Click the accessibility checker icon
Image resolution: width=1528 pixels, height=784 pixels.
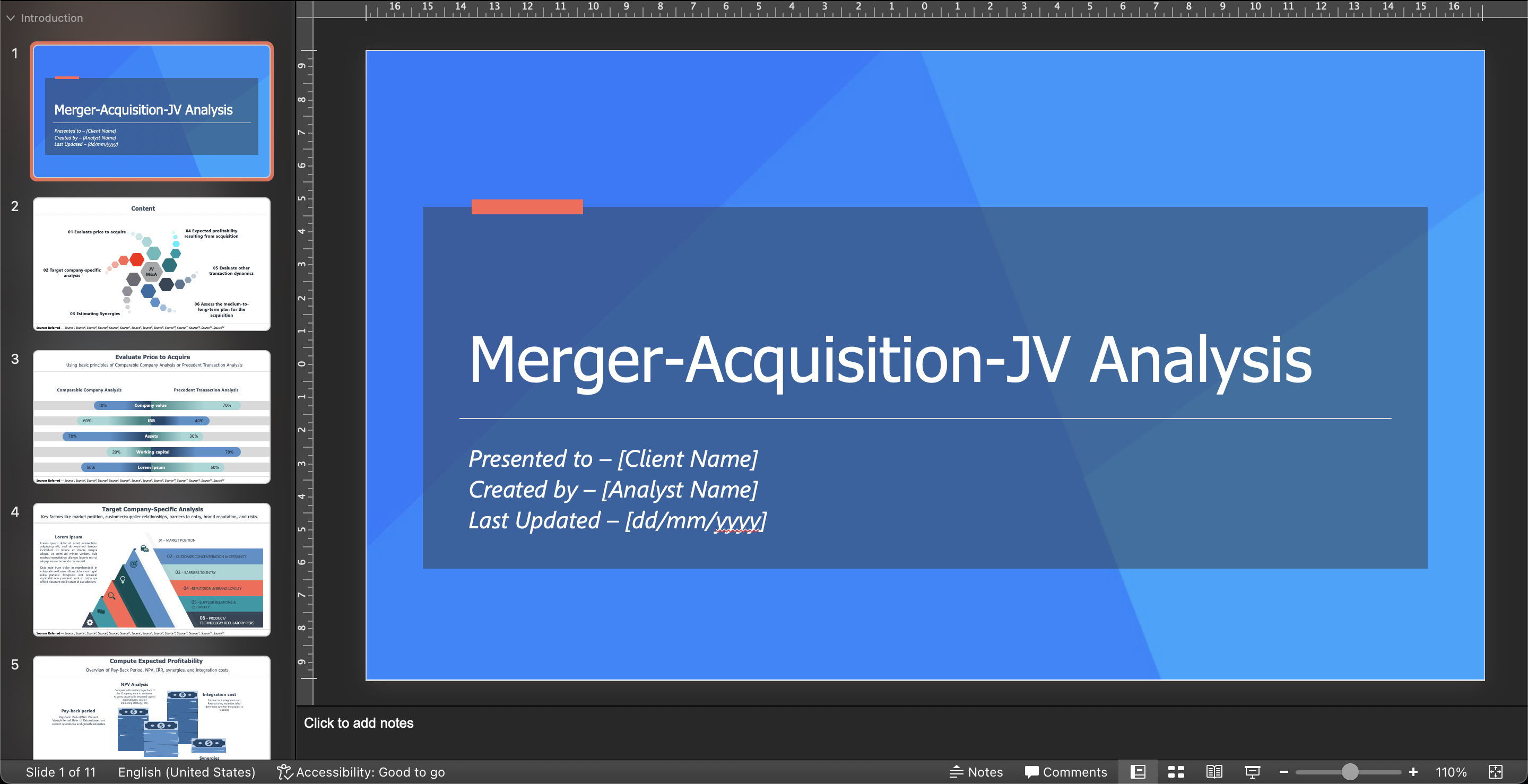tap(285, 772)
